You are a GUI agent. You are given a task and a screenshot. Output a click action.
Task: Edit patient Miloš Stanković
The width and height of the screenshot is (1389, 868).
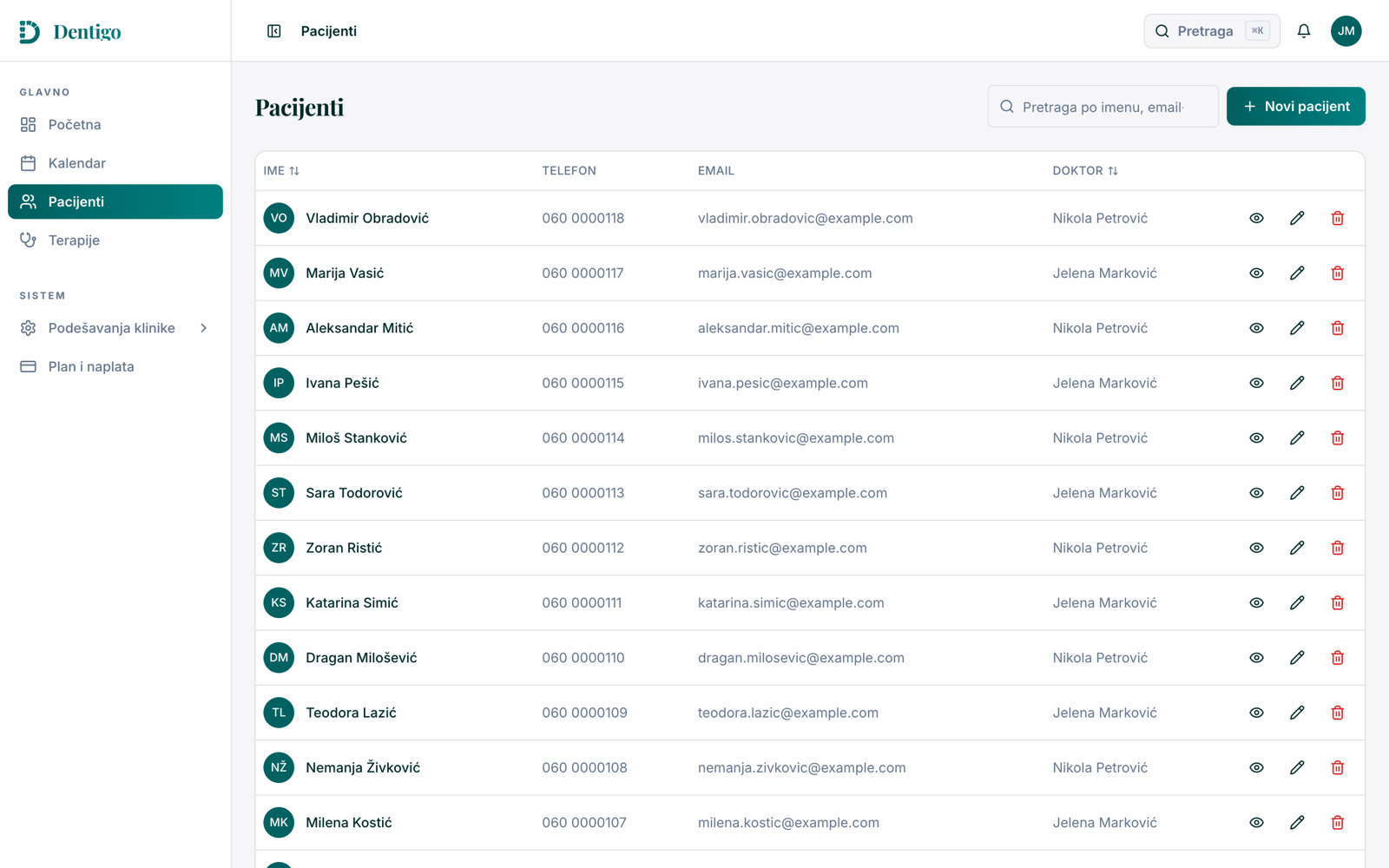1297,438
